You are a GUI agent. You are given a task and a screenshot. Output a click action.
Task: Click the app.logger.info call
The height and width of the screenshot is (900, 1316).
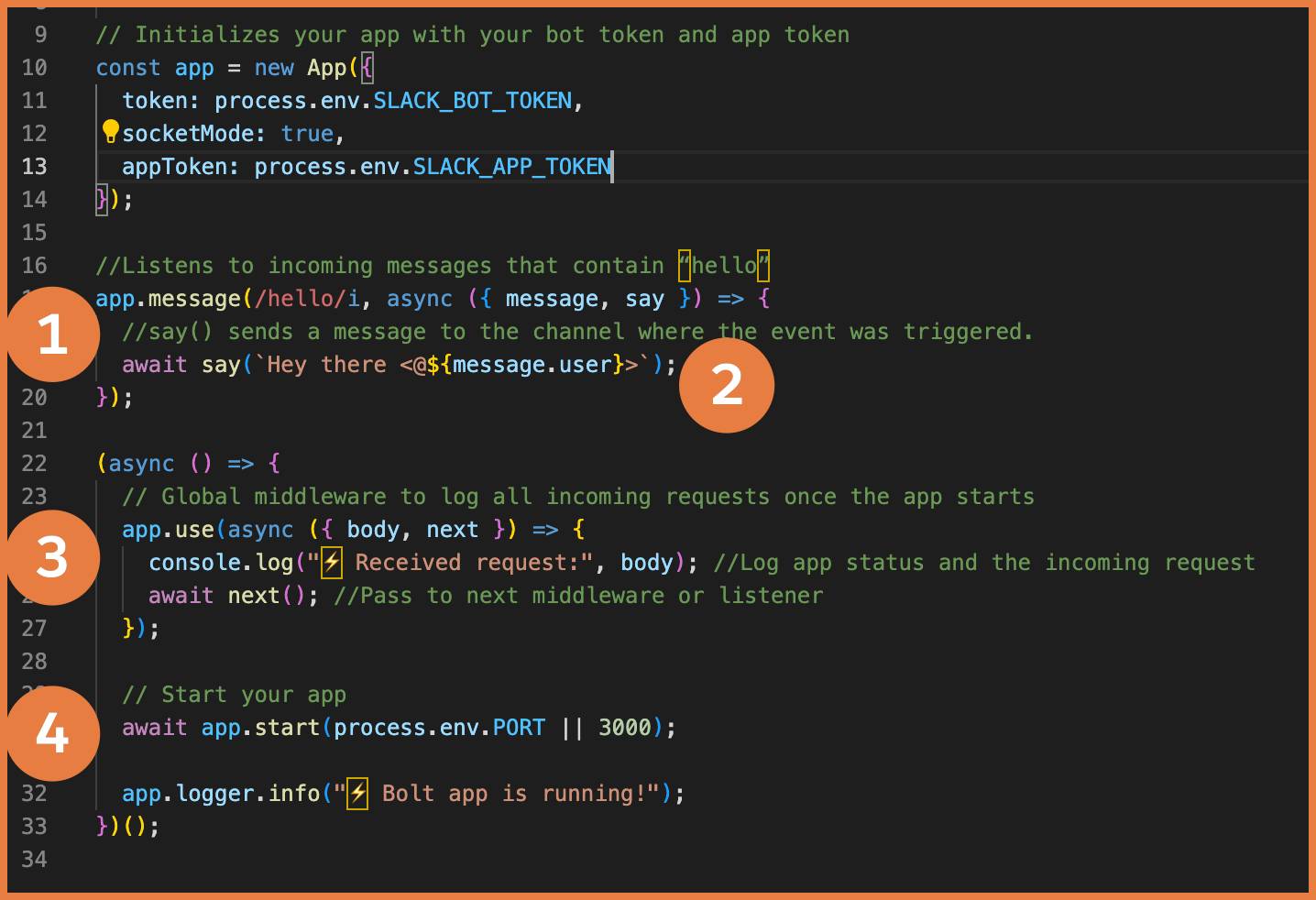[x=221, y=794]
